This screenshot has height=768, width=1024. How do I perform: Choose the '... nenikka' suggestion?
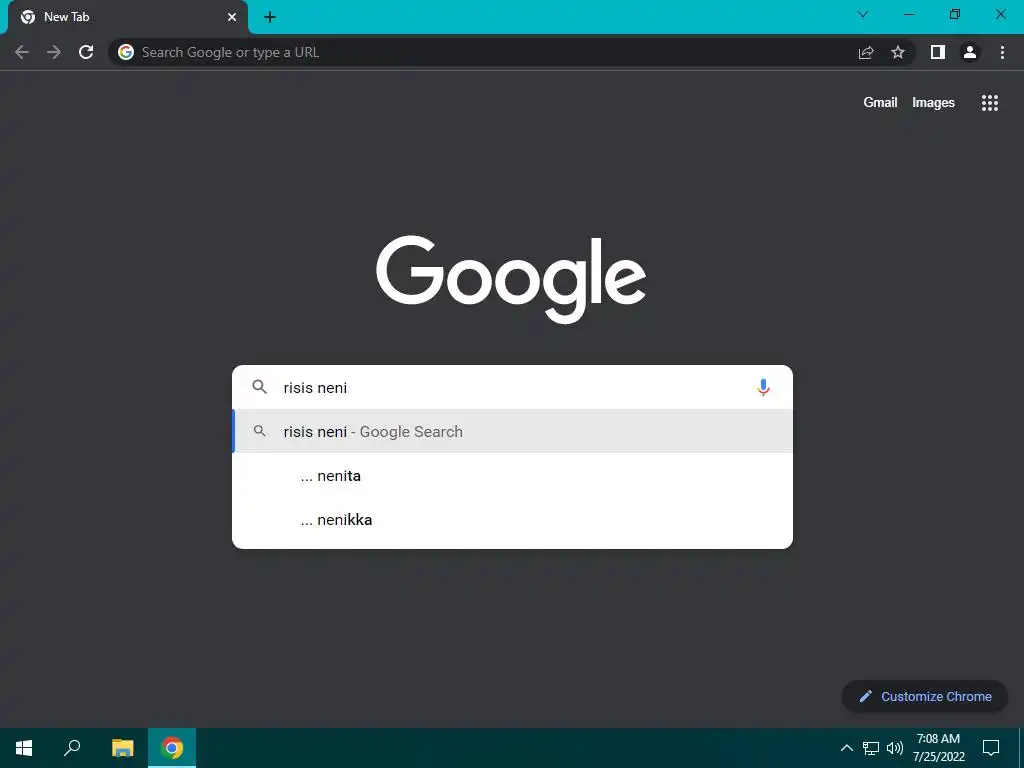point(513,519)
